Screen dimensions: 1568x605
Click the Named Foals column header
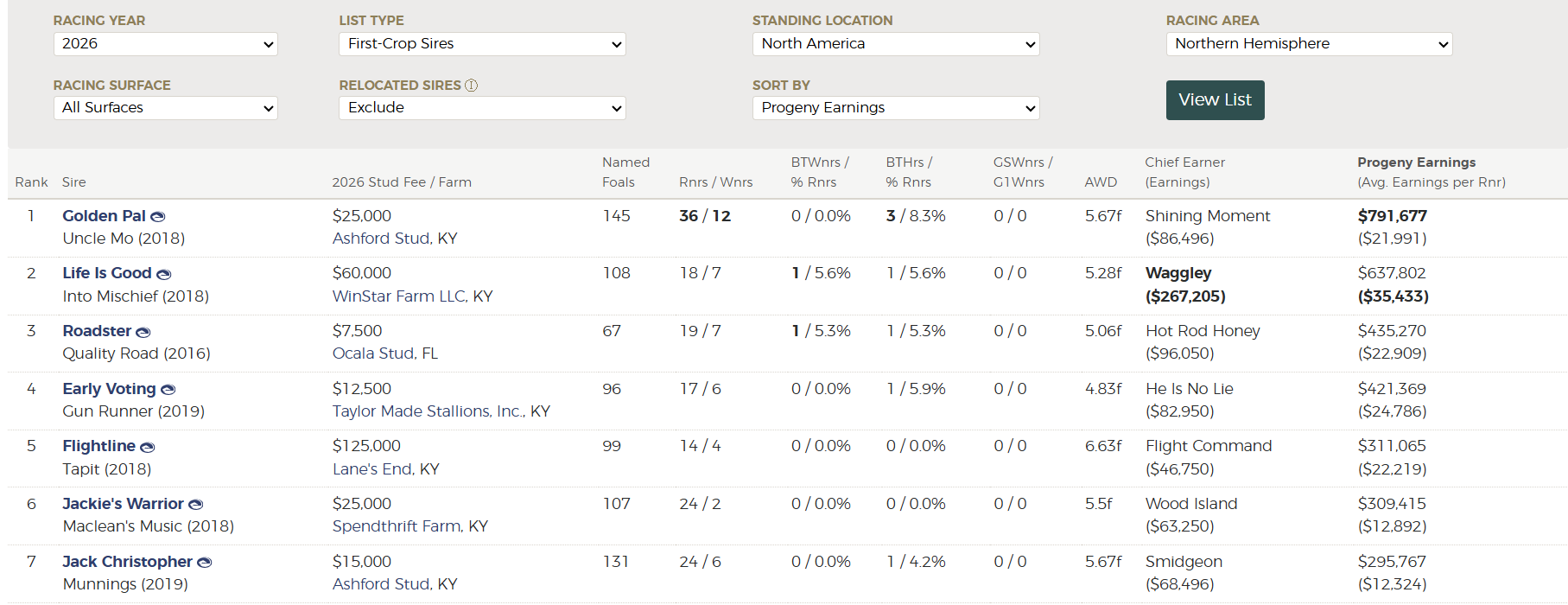point(625,172)
